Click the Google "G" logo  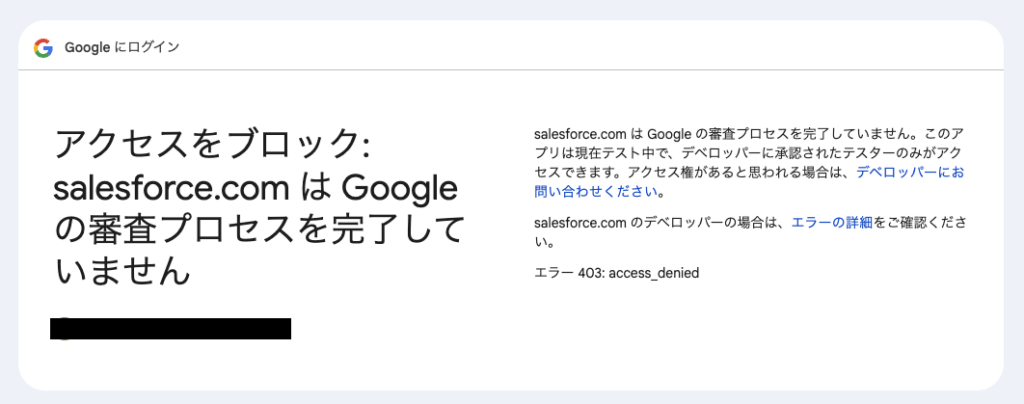[x=43, y=47]
